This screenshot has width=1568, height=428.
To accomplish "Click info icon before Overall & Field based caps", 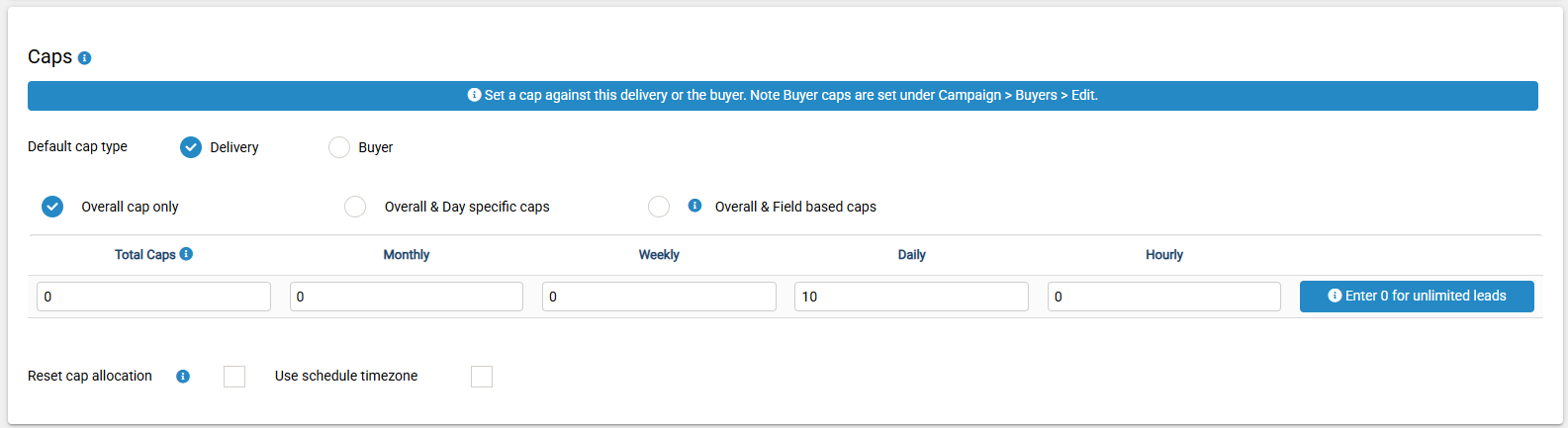I will 694,206.
